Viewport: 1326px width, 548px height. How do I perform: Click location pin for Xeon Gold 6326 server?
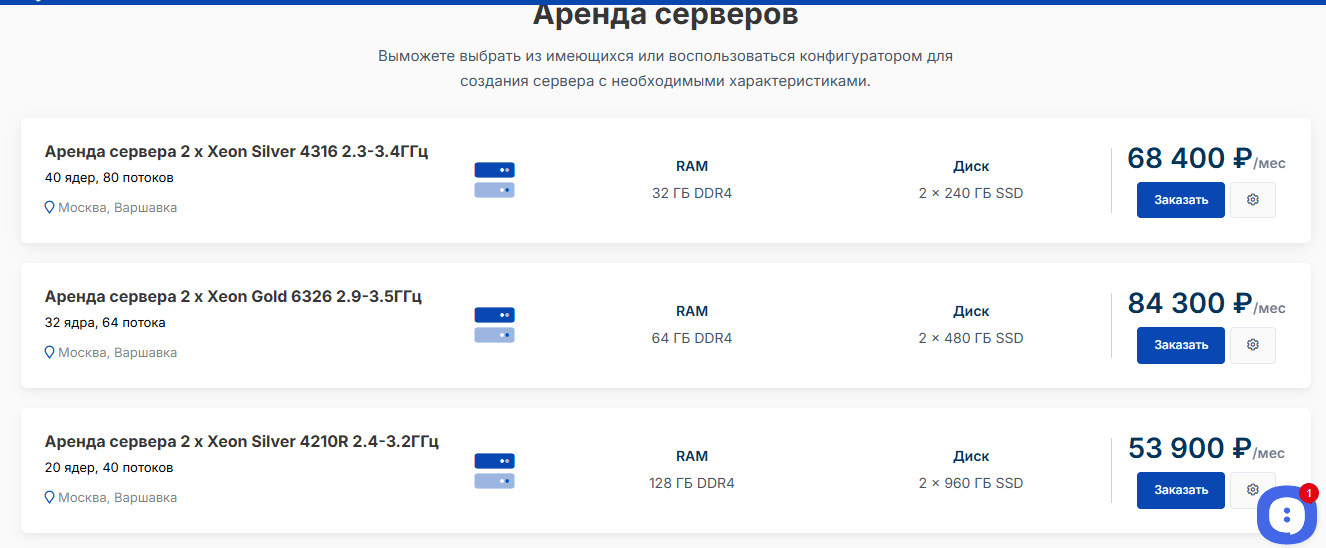[x=49, y=353]
